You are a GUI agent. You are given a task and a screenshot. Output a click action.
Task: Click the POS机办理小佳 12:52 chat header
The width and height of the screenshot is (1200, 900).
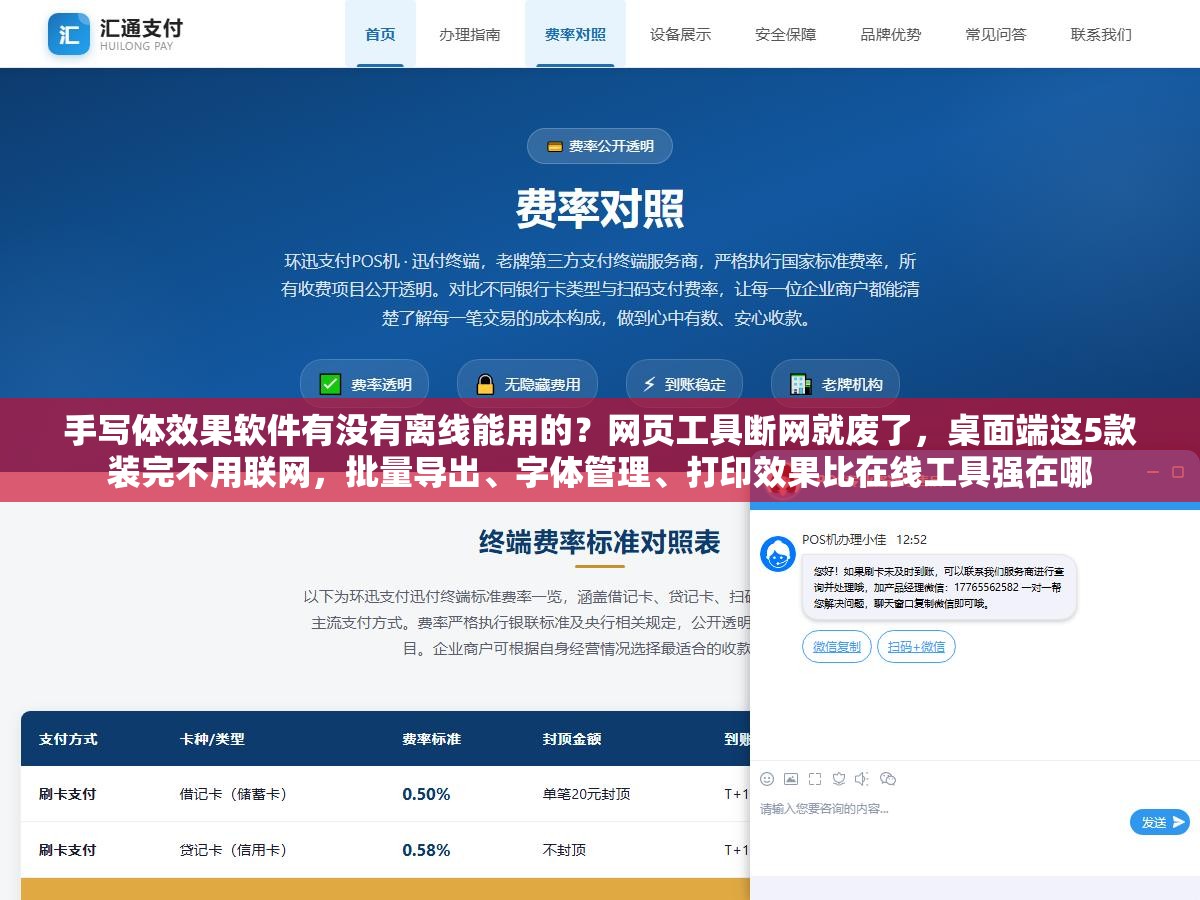coord(864,539)
